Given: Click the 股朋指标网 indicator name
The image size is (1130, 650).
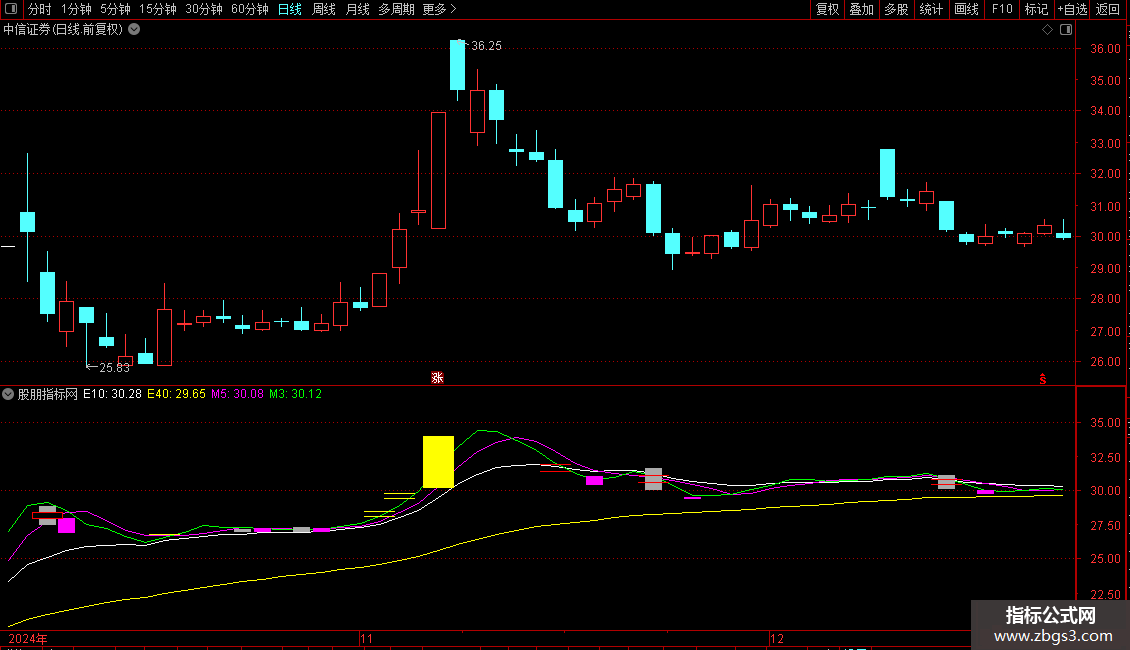Looking at the screenshot, I should tap(48, 394).
